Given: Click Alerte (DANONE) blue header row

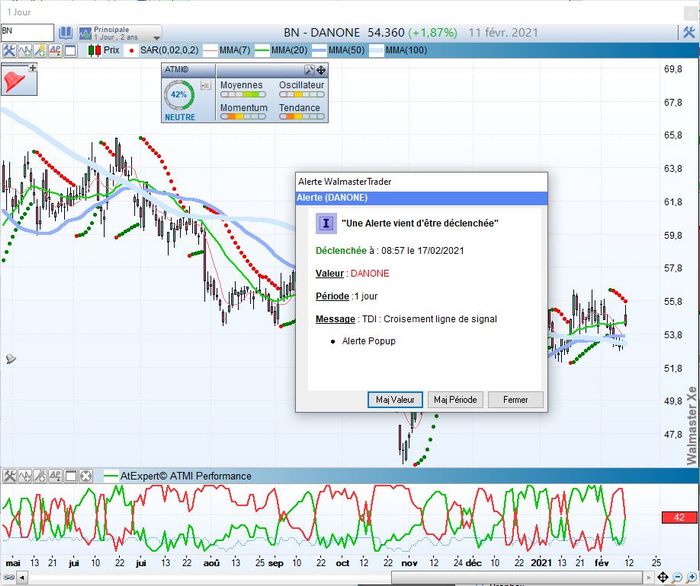Looking at the screenshot, I should pyautogui.click(x=421, y=198).
